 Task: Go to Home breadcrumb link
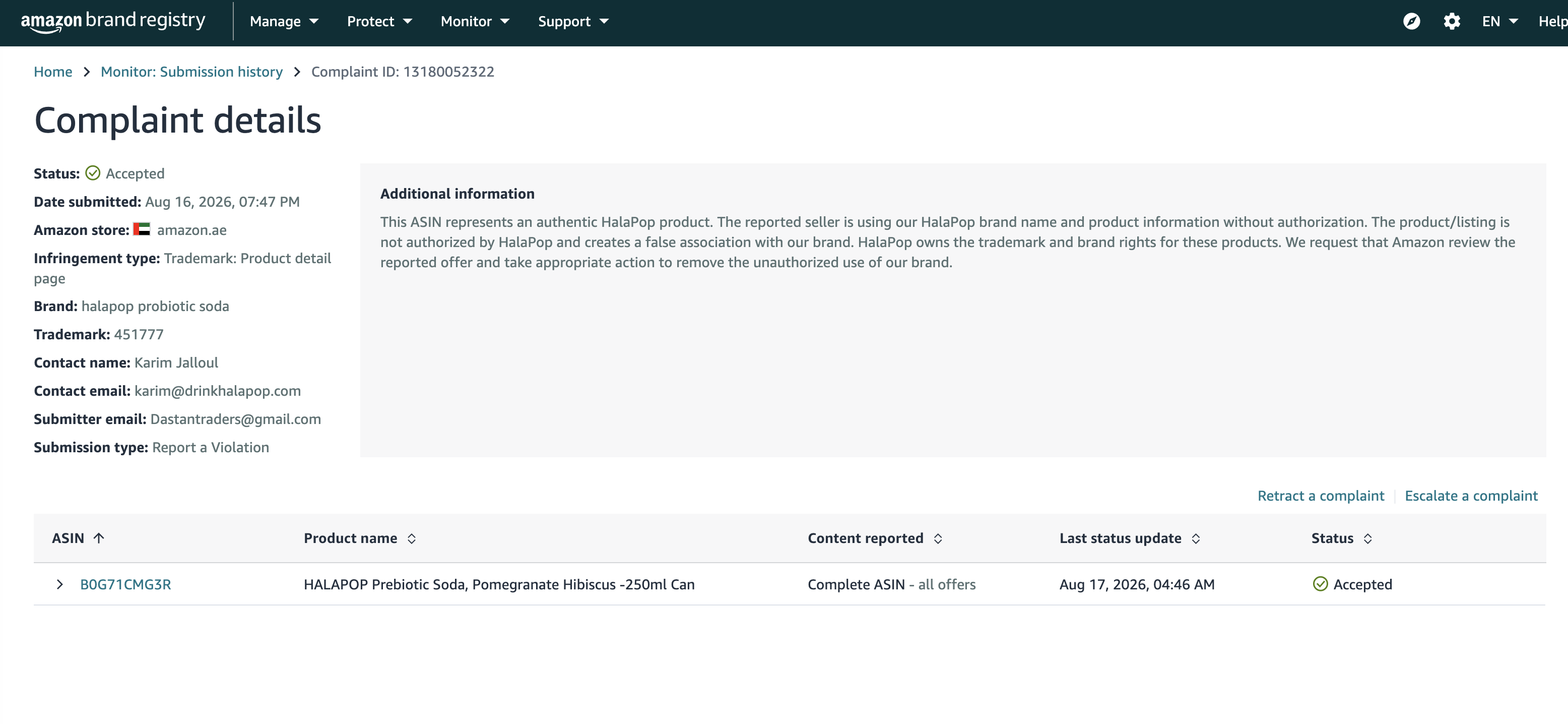[x=53, y=72]
